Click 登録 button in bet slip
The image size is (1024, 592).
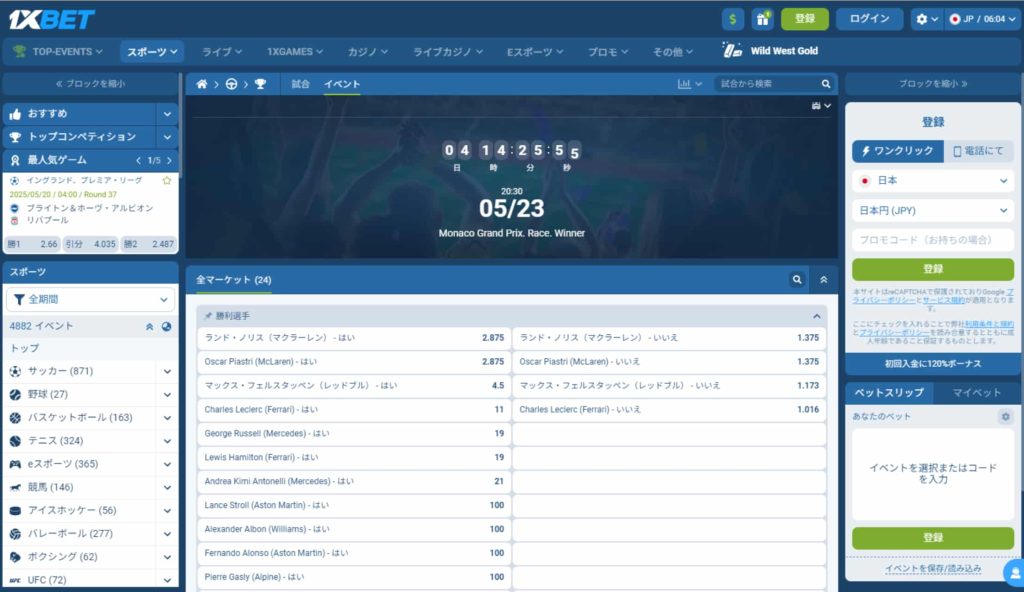933,538
